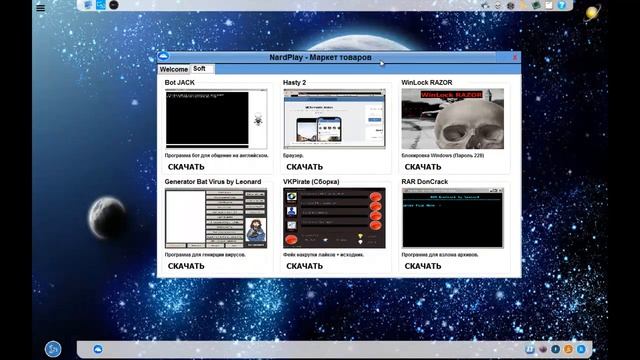Image resolution: width=640 pixels, height=360 pixels.
Task: Open the Hasty 2 browser preview thumbnail
Action: pyautogui.click(x=334, y=119)
